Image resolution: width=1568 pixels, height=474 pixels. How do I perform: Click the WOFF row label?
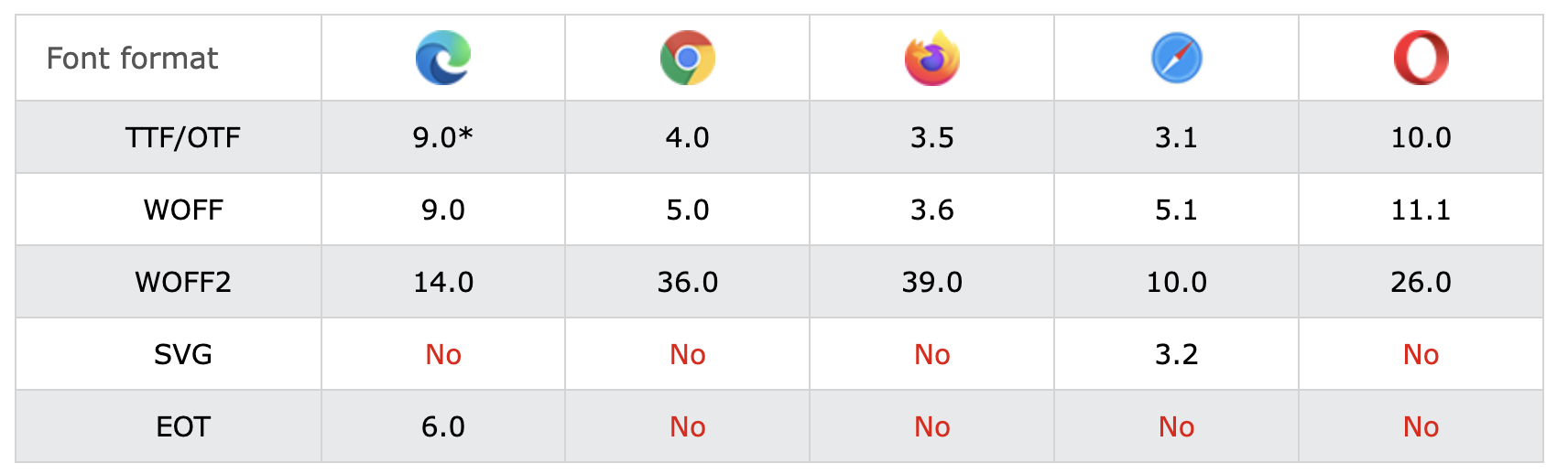click(183, 210)
